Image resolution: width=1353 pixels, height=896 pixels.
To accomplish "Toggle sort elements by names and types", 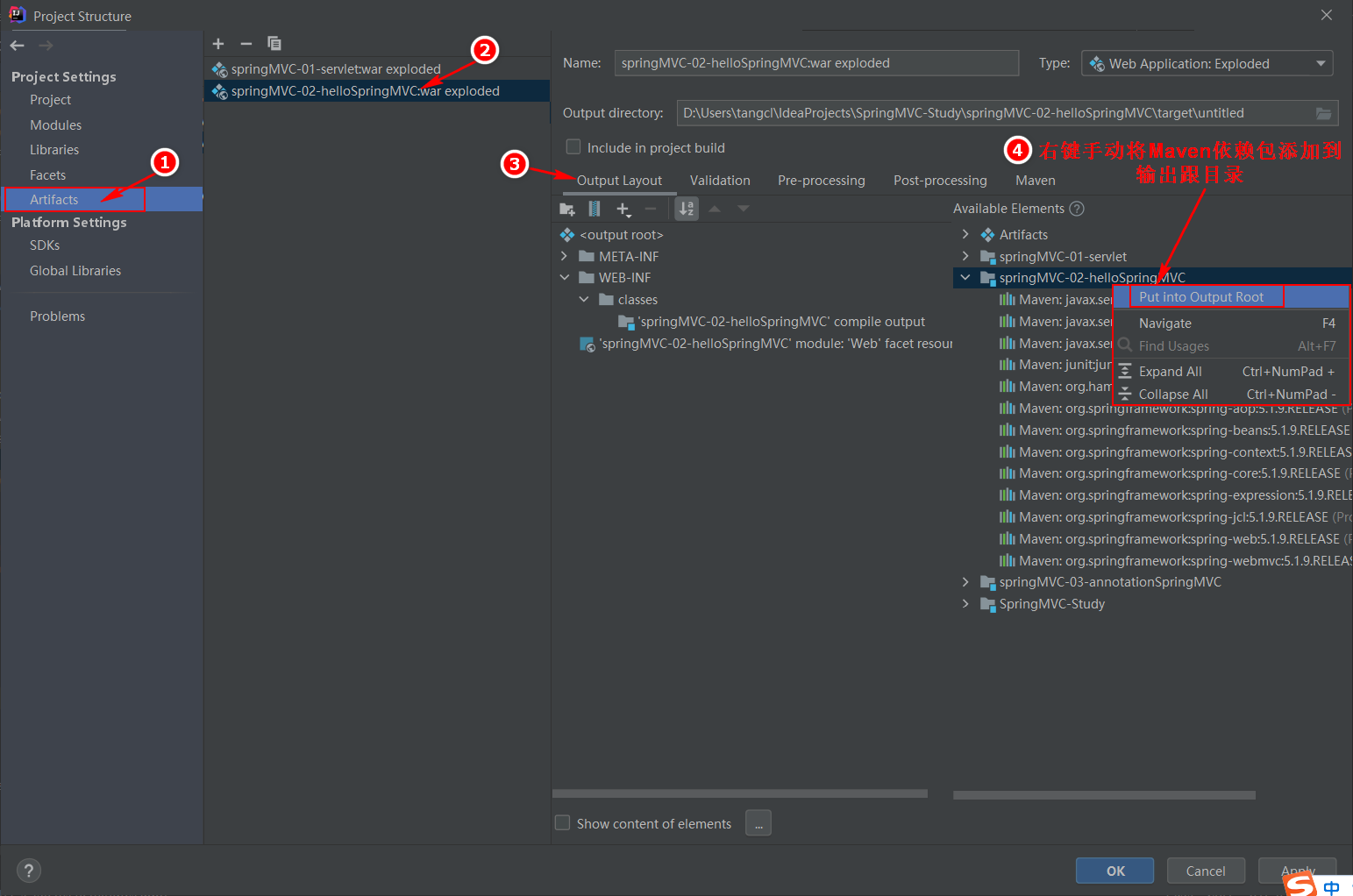I will [x=687, y=209].
